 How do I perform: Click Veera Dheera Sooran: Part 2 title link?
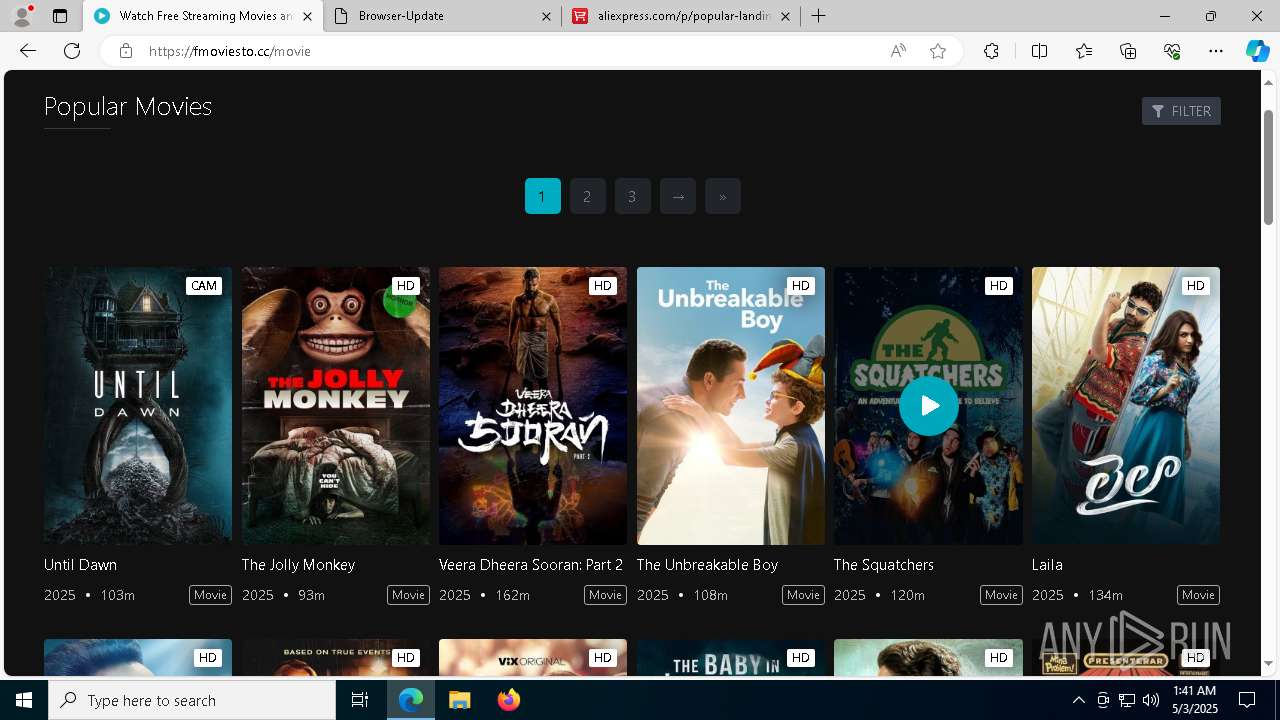click(x=531, y=565)
